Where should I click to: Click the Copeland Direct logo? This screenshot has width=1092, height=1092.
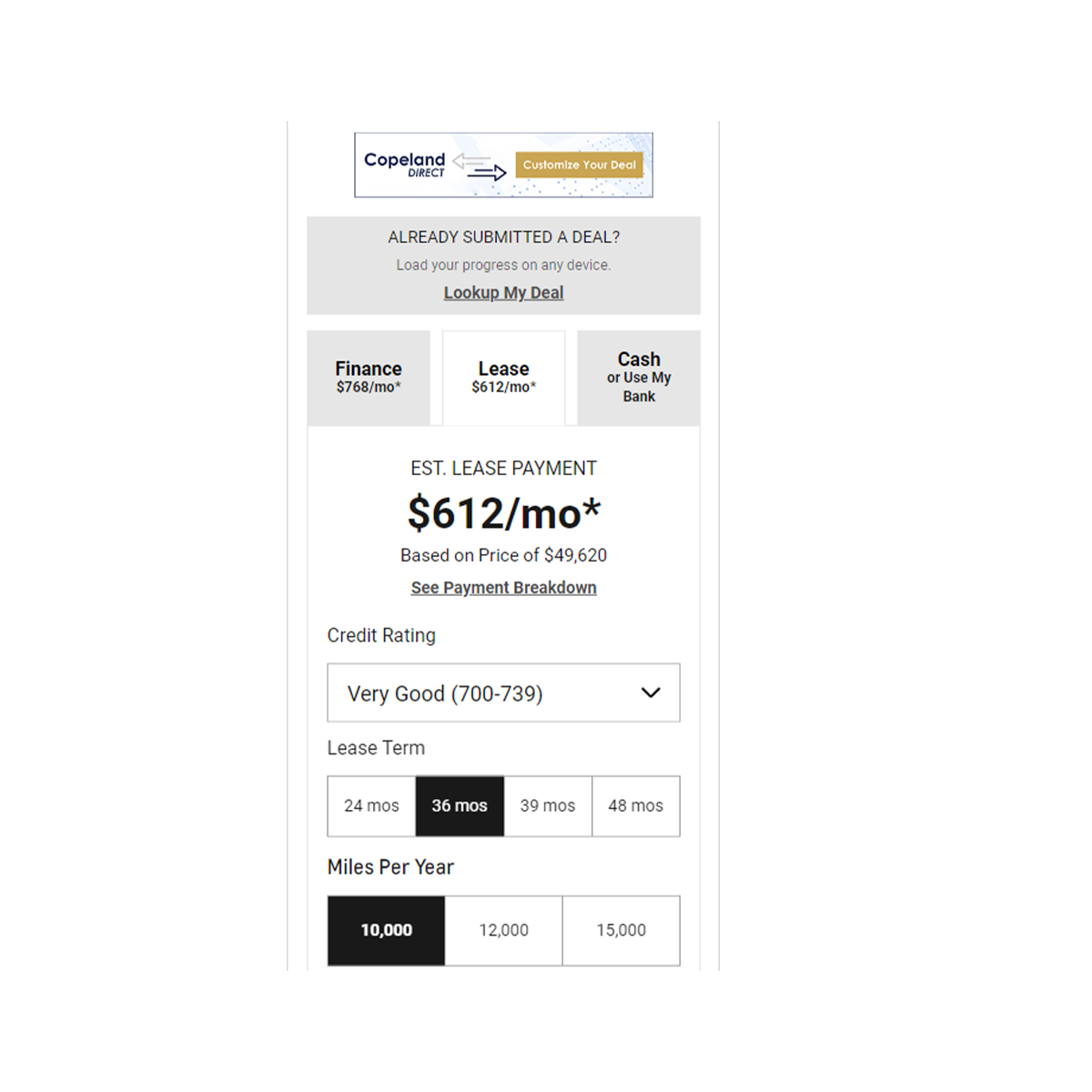[x=404, y=165]
